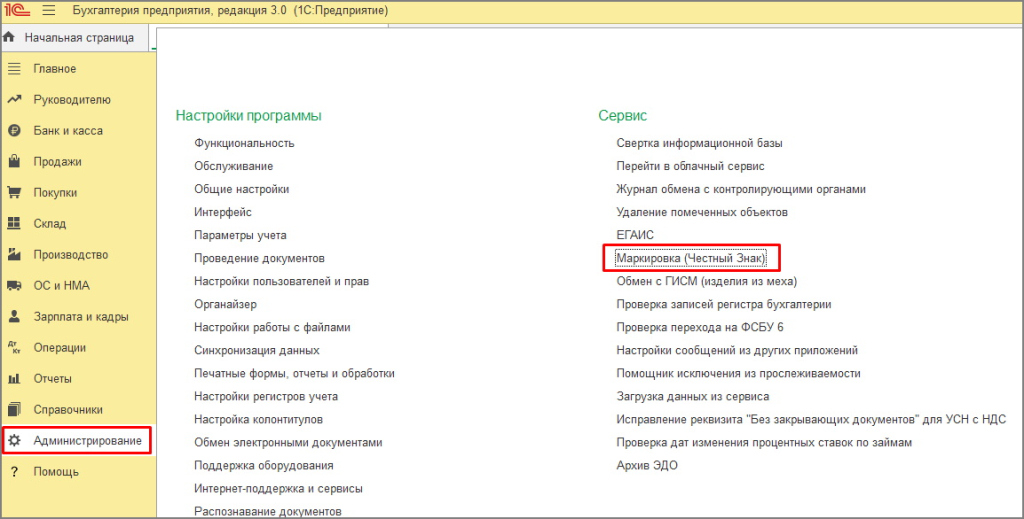Viewport: 1024px width, 519px height.
Task: Open Настройка колонтитулов link
Action: (x=259, y=419)
